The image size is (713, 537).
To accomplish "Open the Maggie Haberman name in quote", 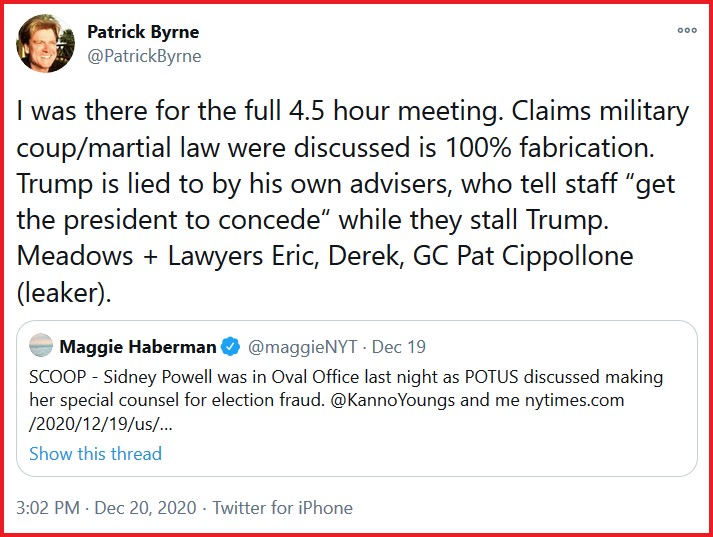I will [138, 347].
